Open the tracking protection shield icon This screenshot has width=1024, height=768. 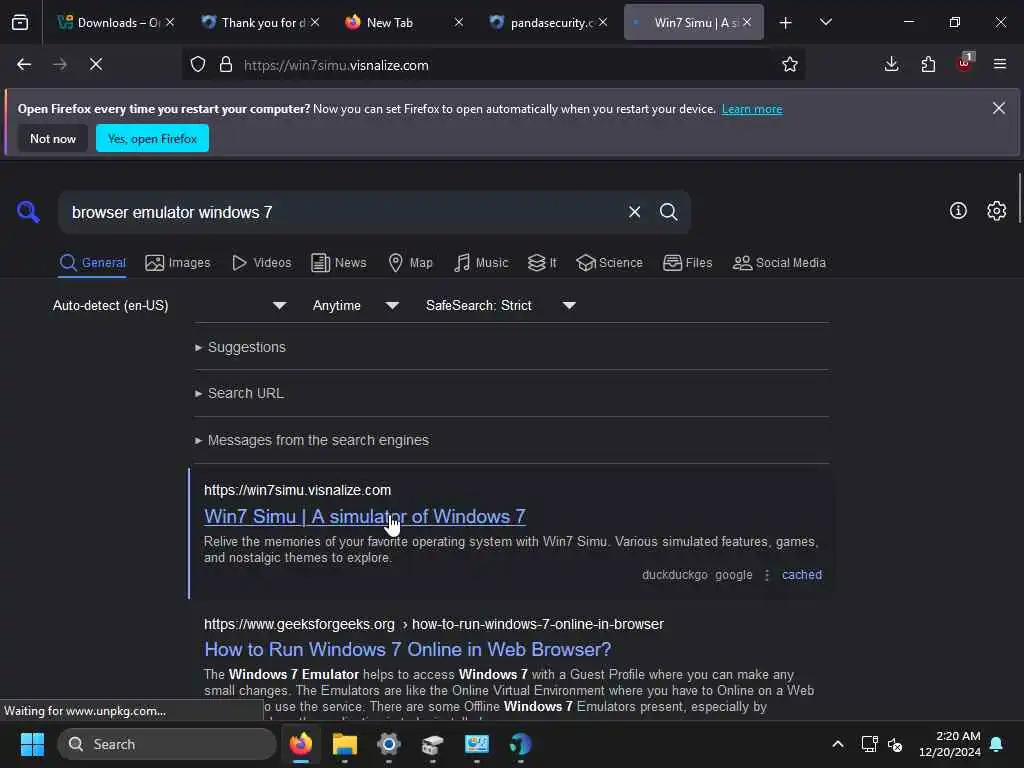coord(198,65)
